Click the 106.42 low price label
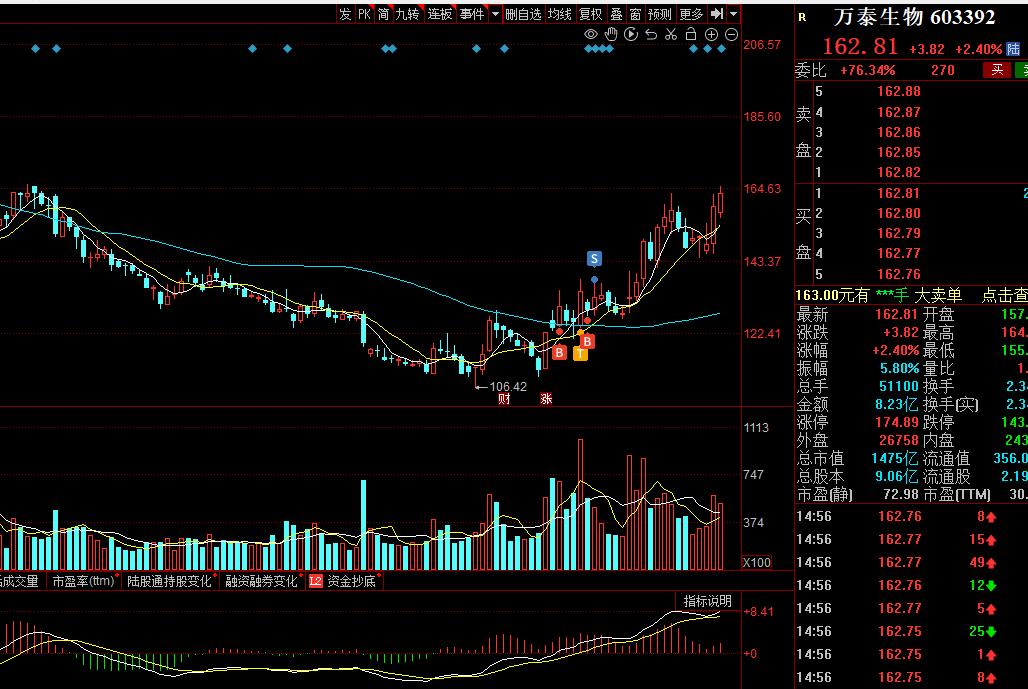1028x689 pixels. [508, 387]
